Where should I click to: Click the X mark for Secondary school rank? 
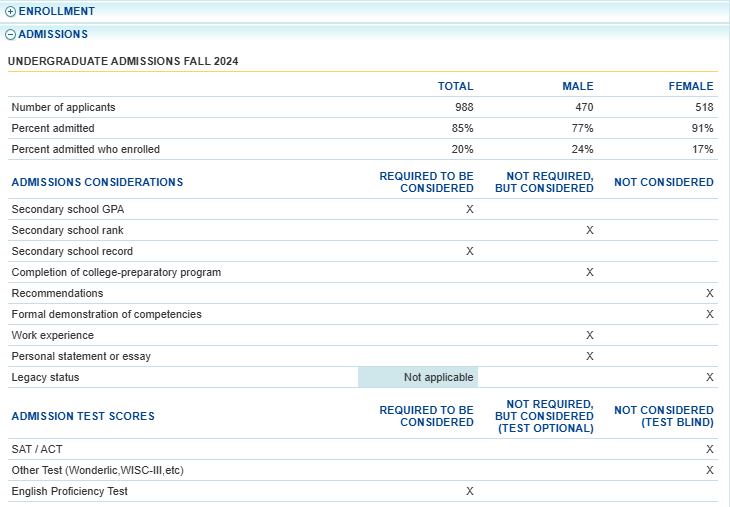tap(590, 230)
